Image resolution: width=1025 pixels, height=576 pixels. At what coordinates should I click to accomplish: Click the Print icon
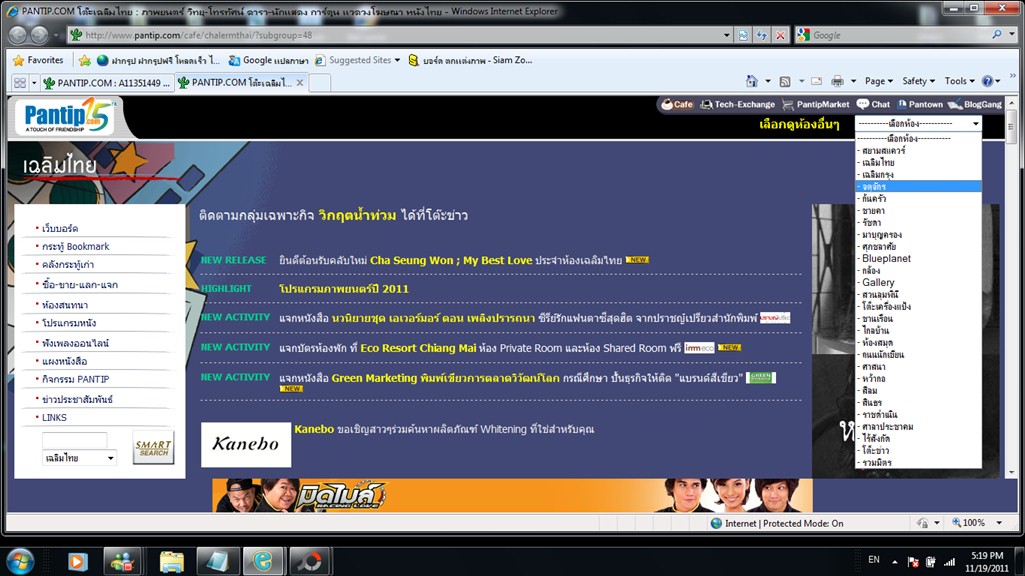(837, 81)
